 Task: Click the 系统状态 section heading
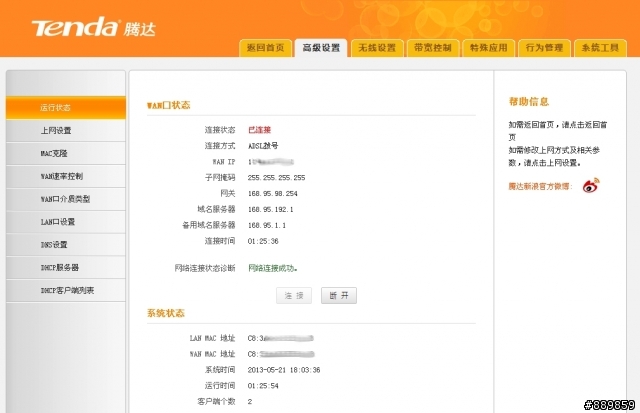click(166, 313)
